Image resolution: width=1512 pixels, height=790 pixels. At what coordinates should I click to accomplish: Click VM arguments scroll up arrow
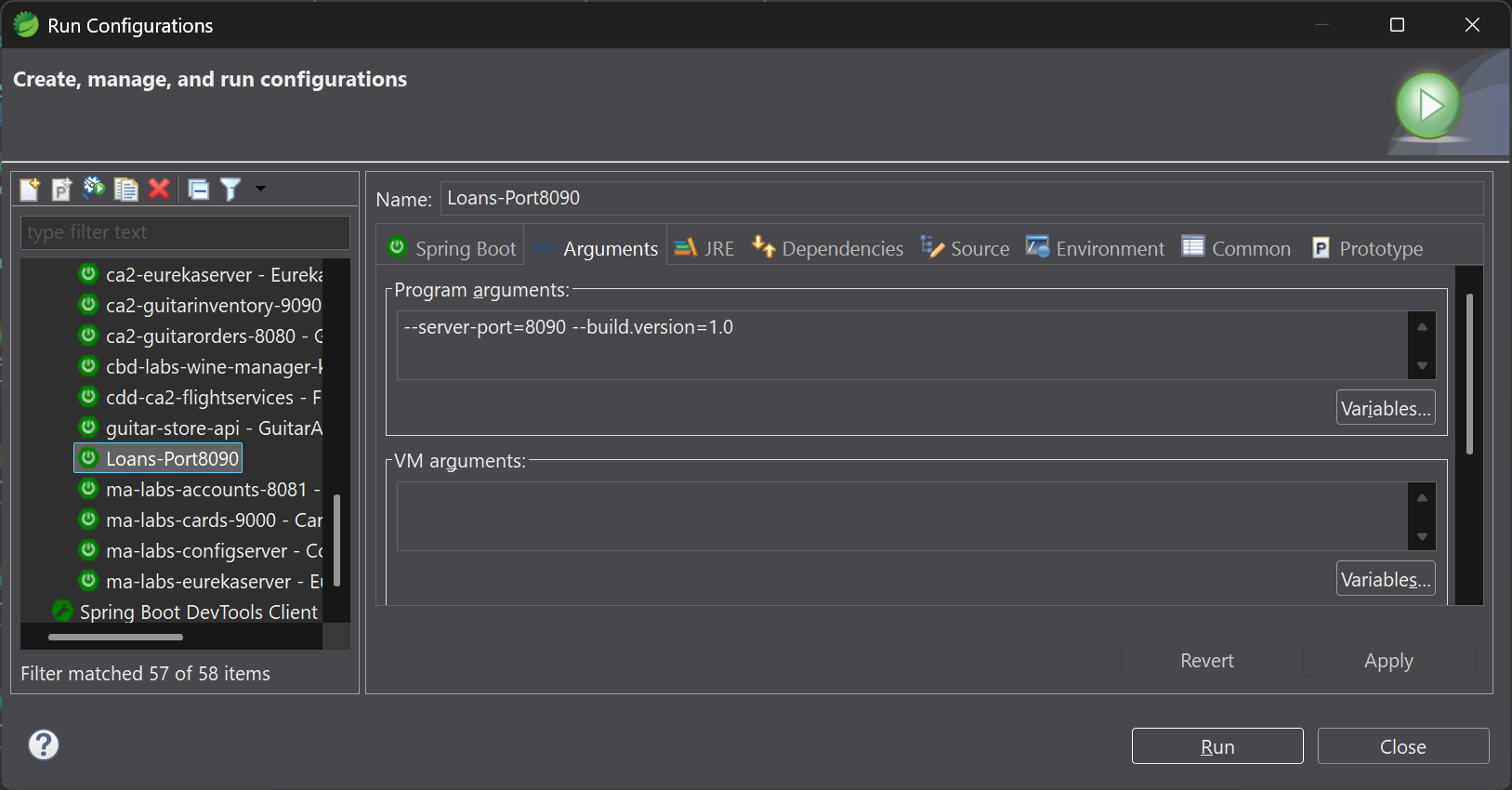[x=1422, y=497]
